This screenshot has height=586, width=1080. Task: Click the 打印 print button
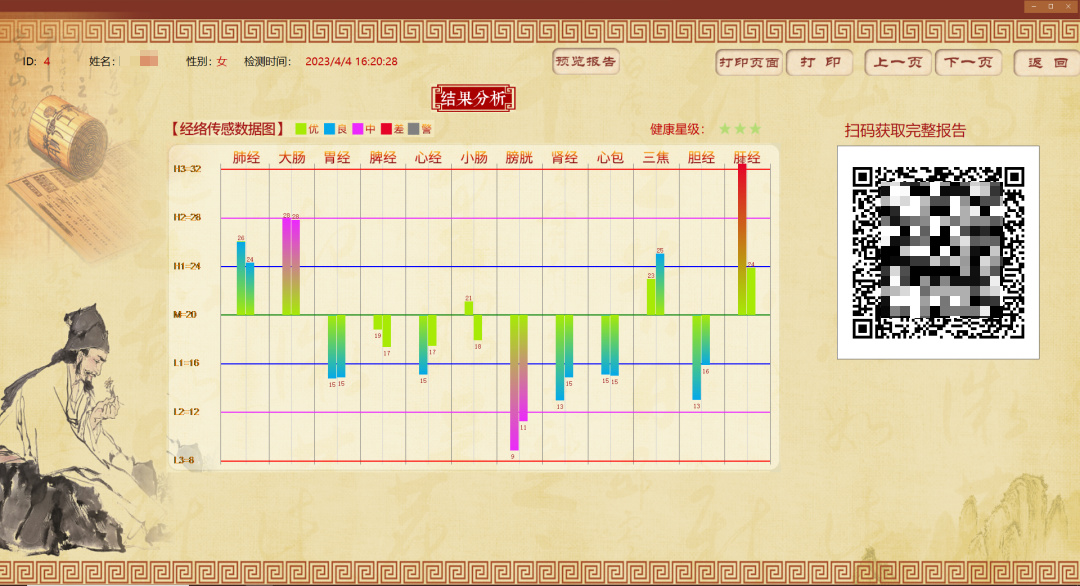(x=819, y=63)
